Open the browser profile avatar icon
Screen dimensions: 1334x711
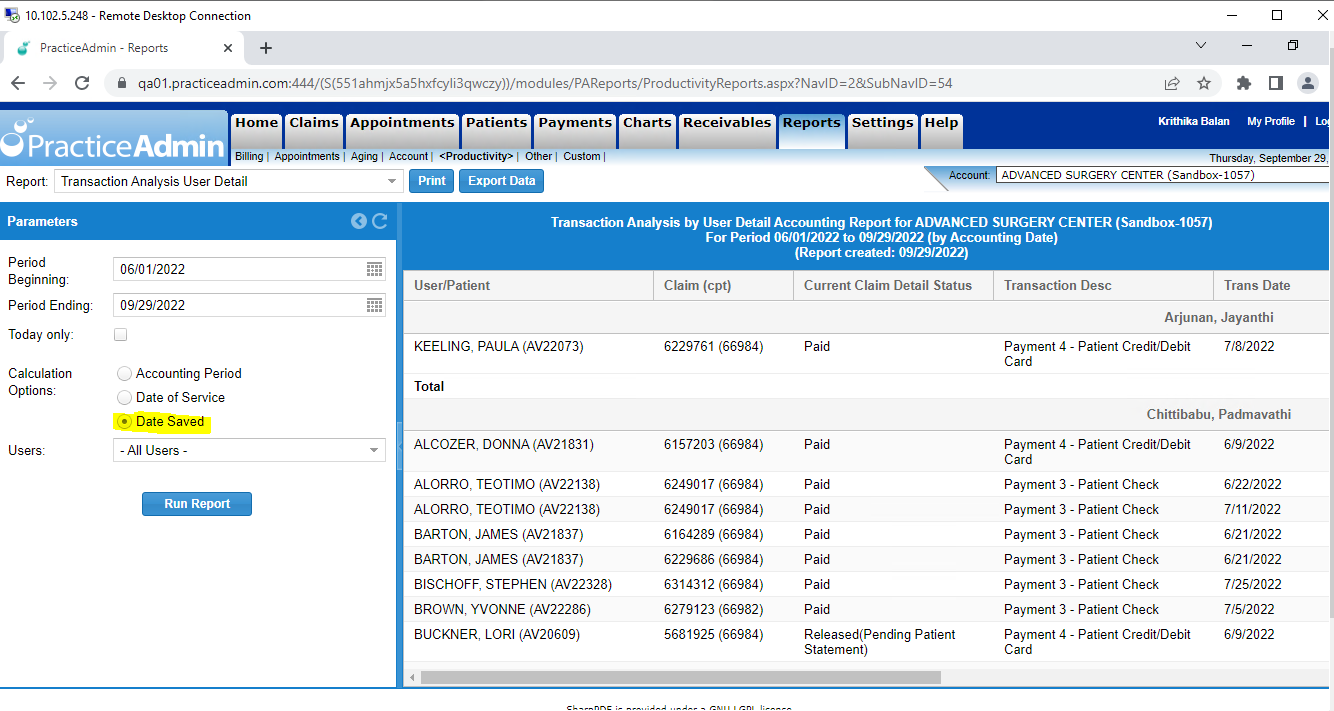pos(1308,83)
